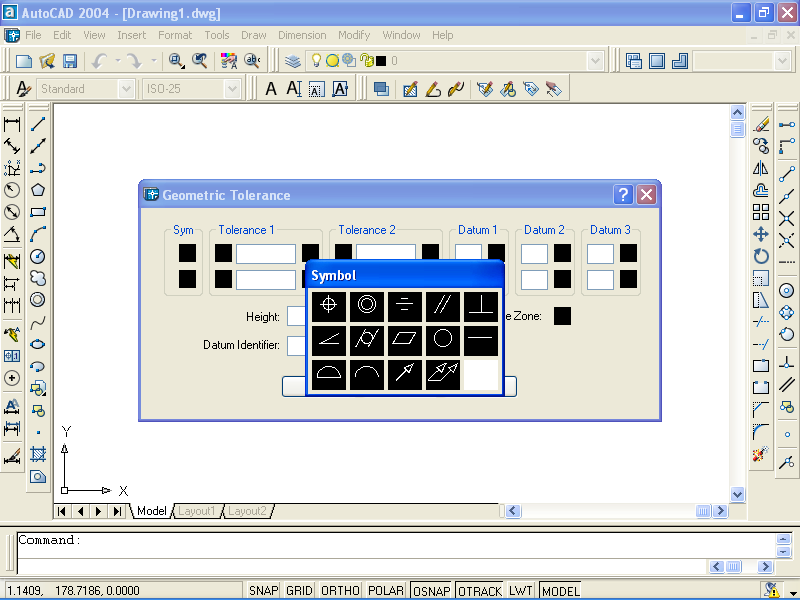Click the New drawing icon
The image size is (800, 600).
click(x=24, y=61)
